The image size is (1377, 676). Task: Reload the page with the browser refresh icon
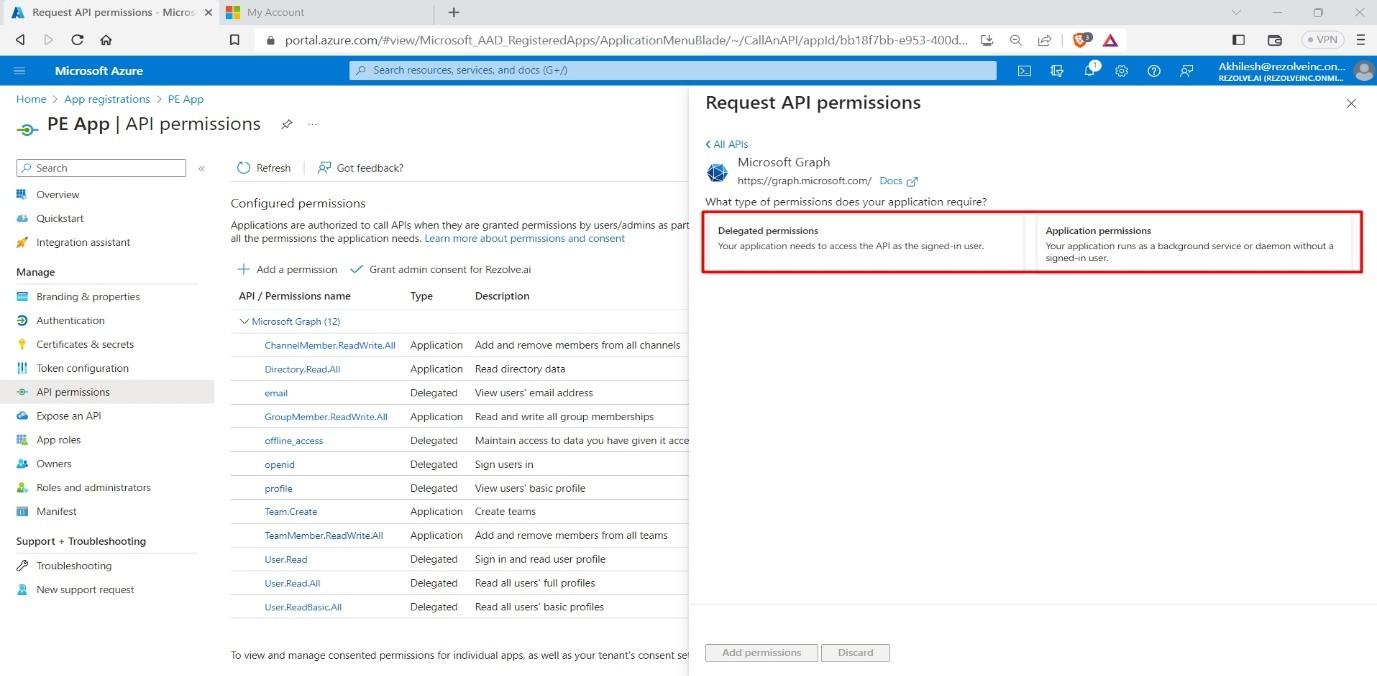click(x=77, y=40)
